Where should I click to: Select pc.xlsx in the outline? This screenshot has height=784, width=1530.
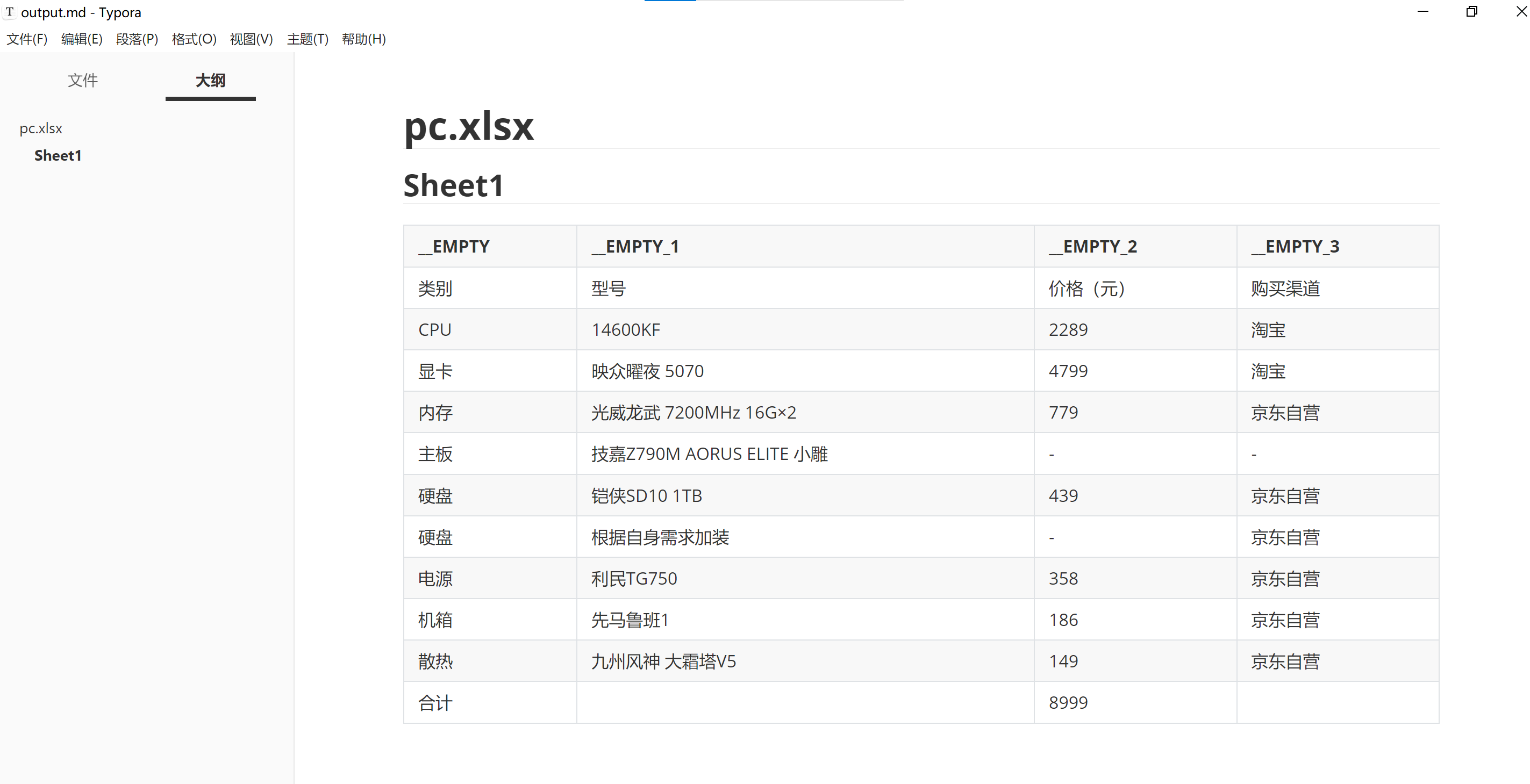coord(41,128)
